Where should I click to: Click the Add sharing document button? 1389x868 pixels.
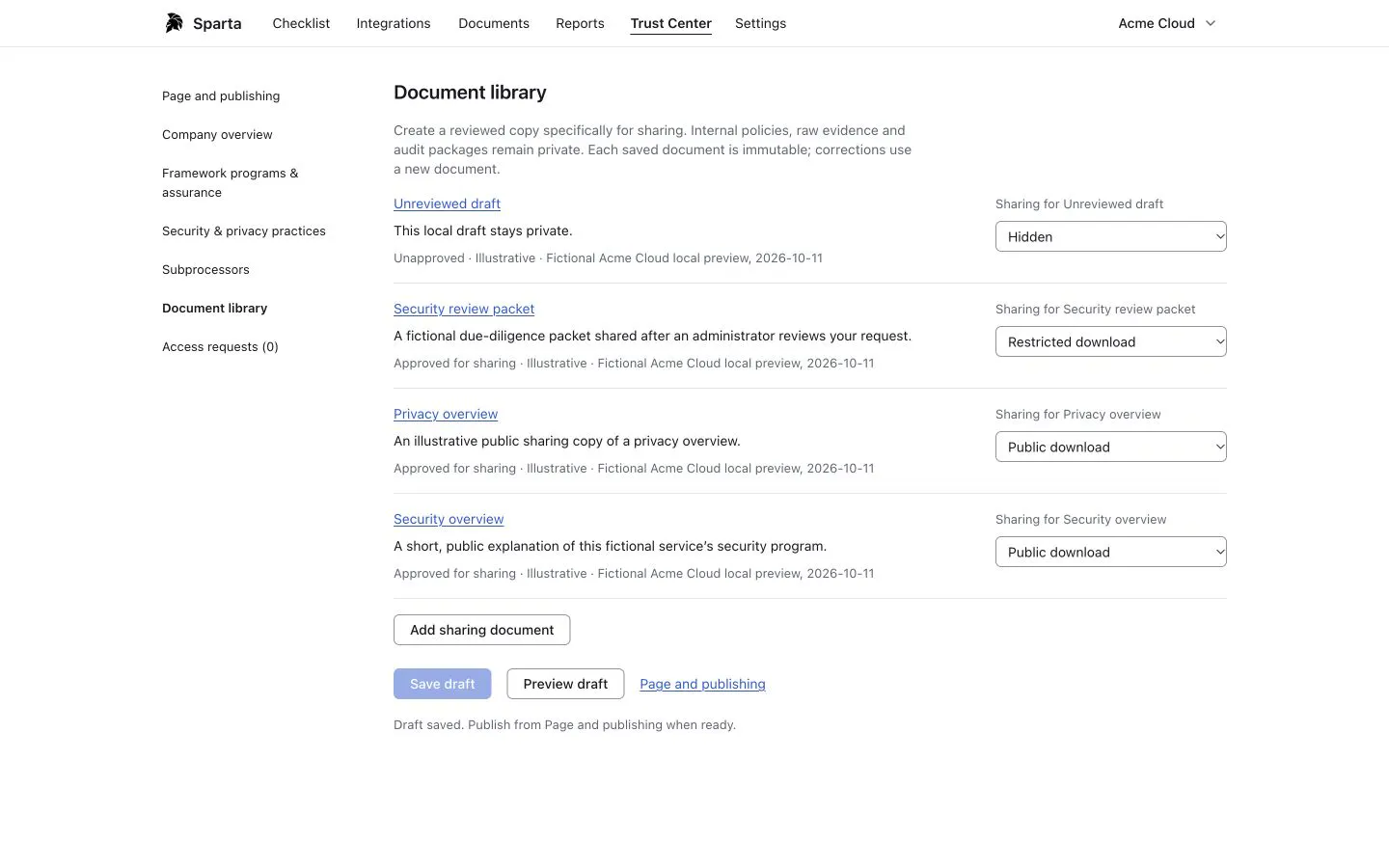481,630
